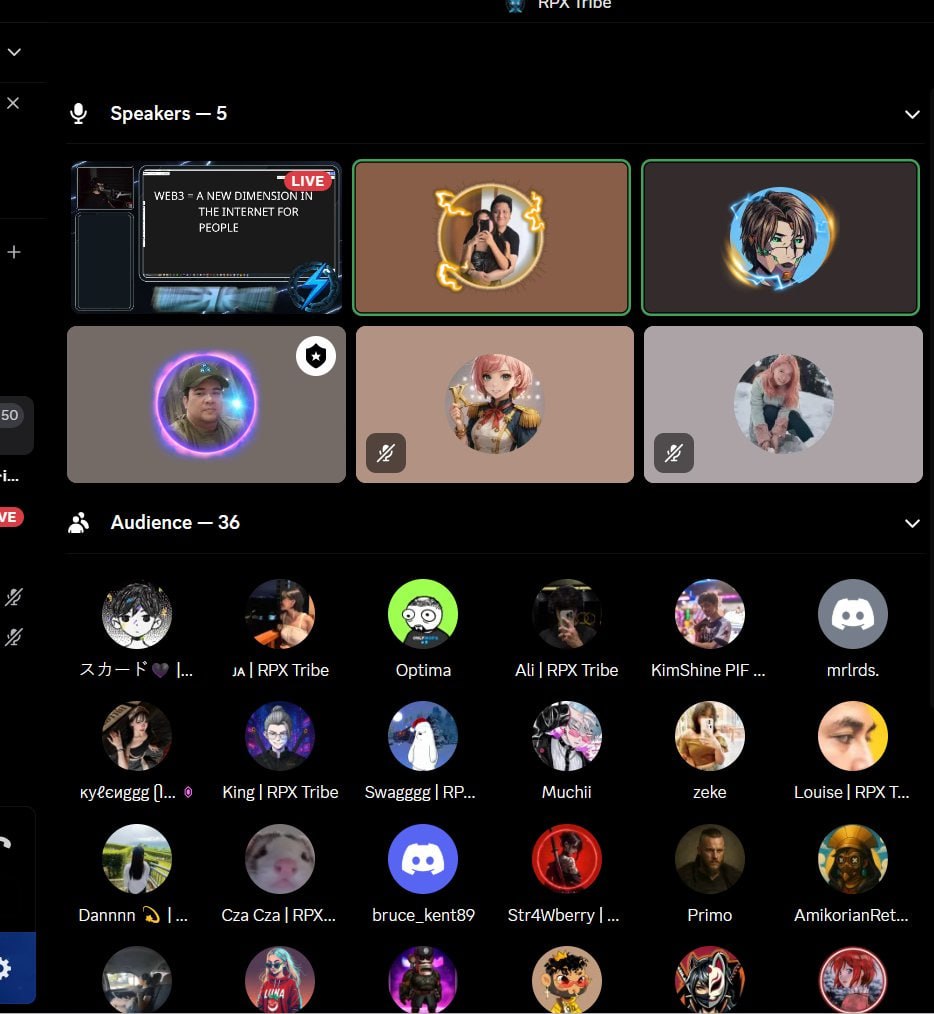Click the X close icon in left sidebar
The image size is (934, 1014).
(13, 103)
